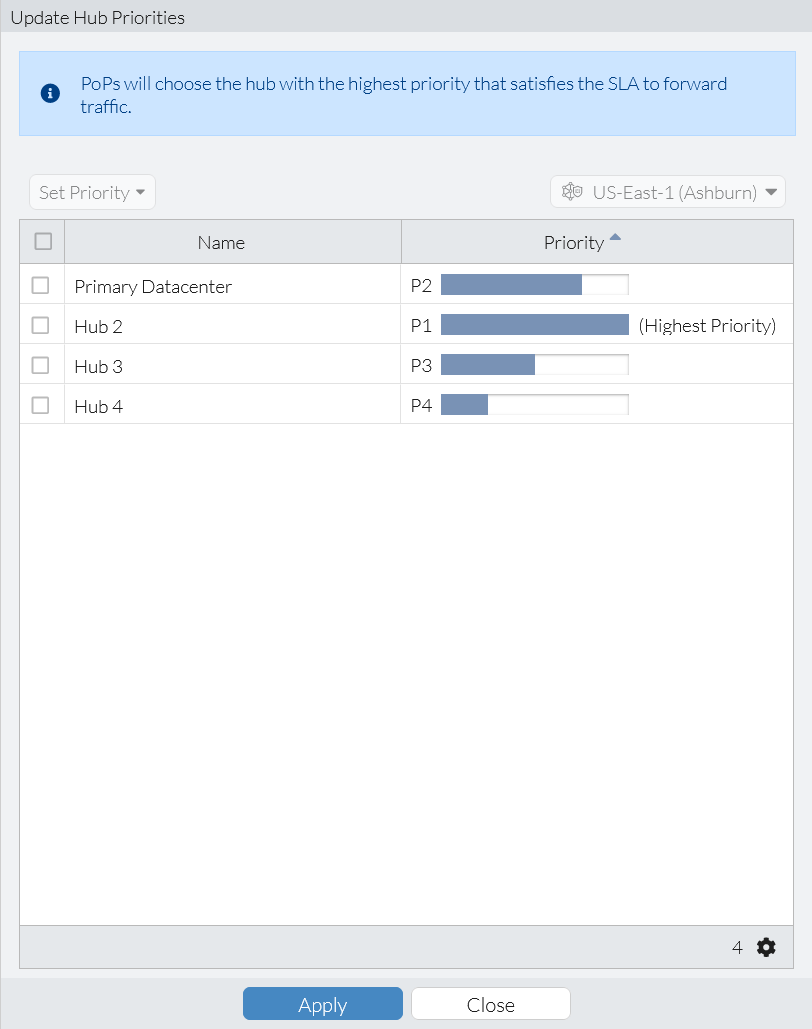Click the ascending sort arrow on Priority
The height and width of the screenshot is (1029, 812).
pos(616,236)
